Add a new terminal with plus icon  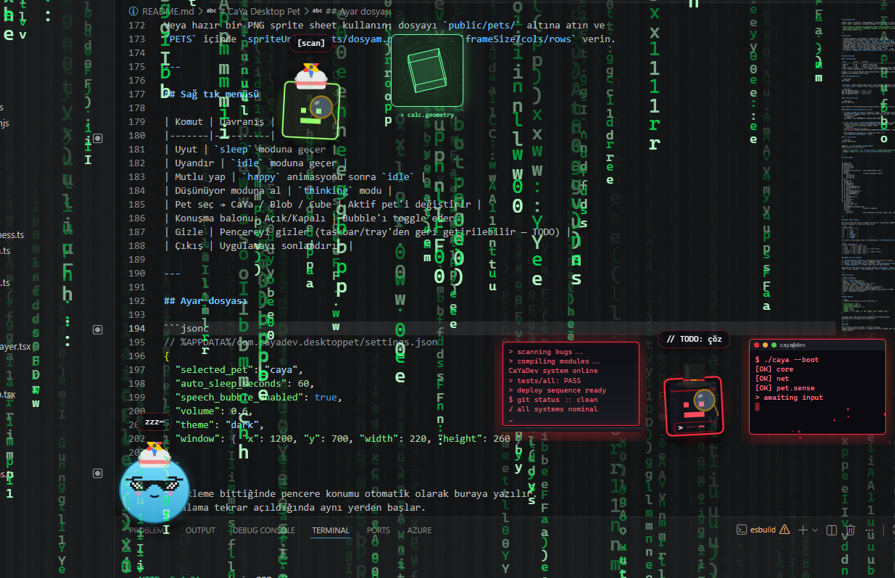[x=803, y=530]
